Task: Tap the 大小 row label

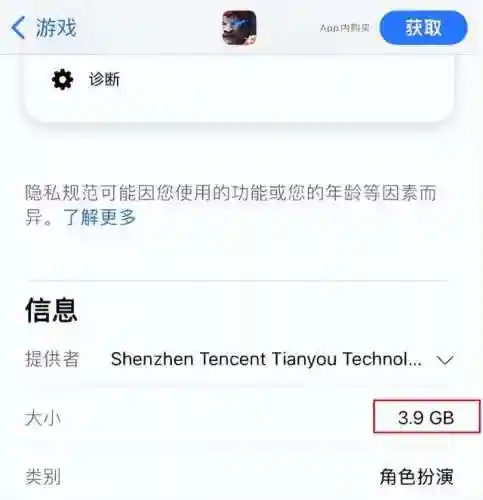Action: click(43, 418)
